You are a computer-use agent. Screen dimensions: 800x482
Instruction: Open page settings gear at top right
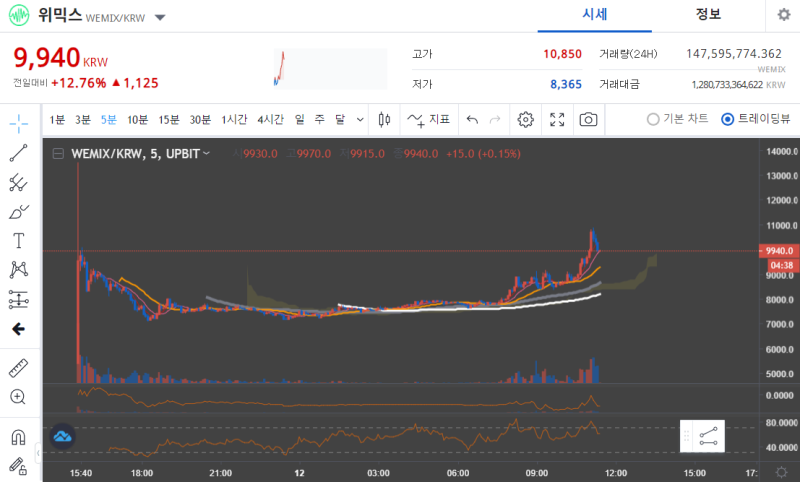[x=784, y=15]
